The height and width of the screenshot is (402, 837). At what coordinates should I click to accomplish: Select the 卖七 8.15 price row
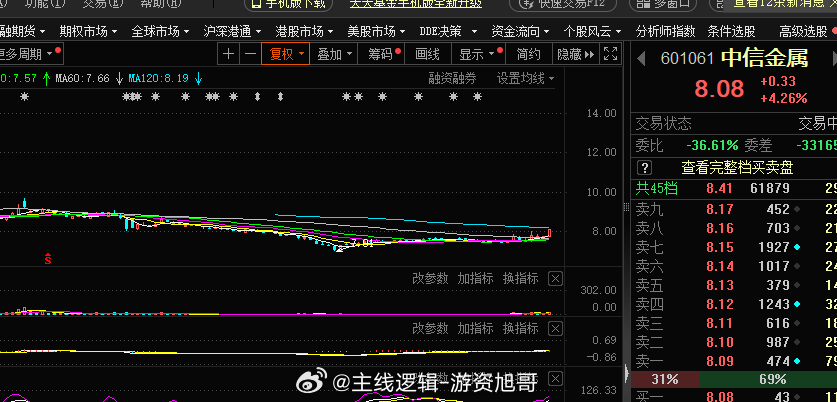point(733,247)
